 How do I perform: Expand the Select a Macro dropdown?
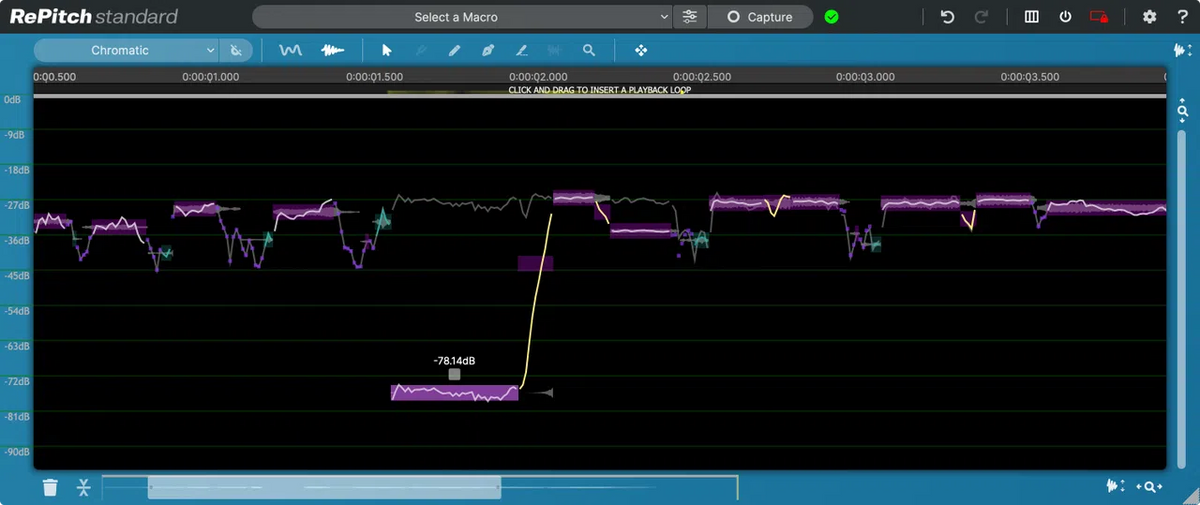[462, 17]
